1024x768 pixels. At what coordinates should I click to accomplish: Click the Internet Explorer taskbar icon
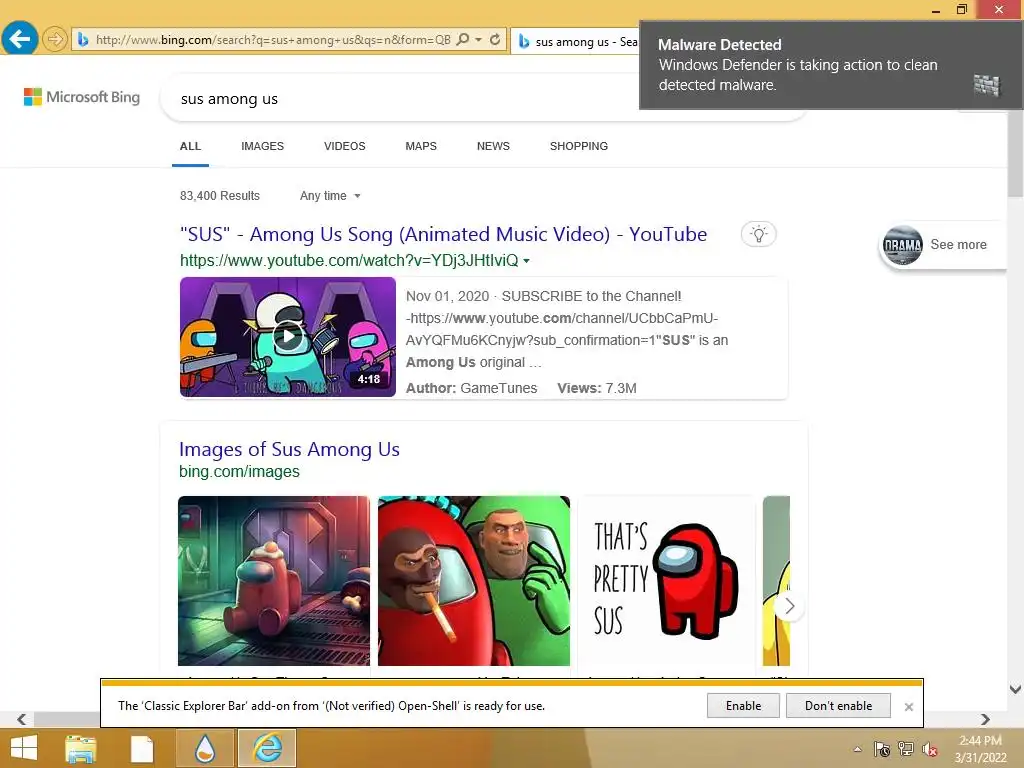pyautogui.click(x=267, y=748)
